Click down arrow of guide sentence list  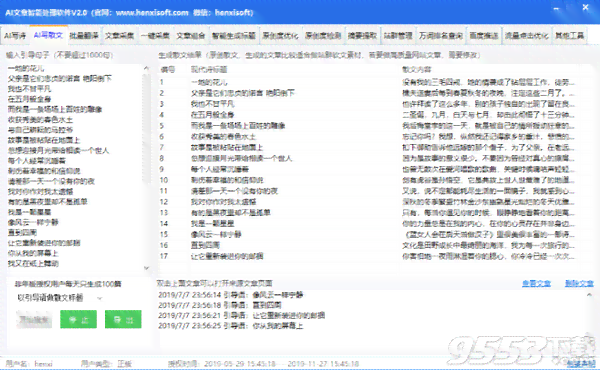click(147, 268)
